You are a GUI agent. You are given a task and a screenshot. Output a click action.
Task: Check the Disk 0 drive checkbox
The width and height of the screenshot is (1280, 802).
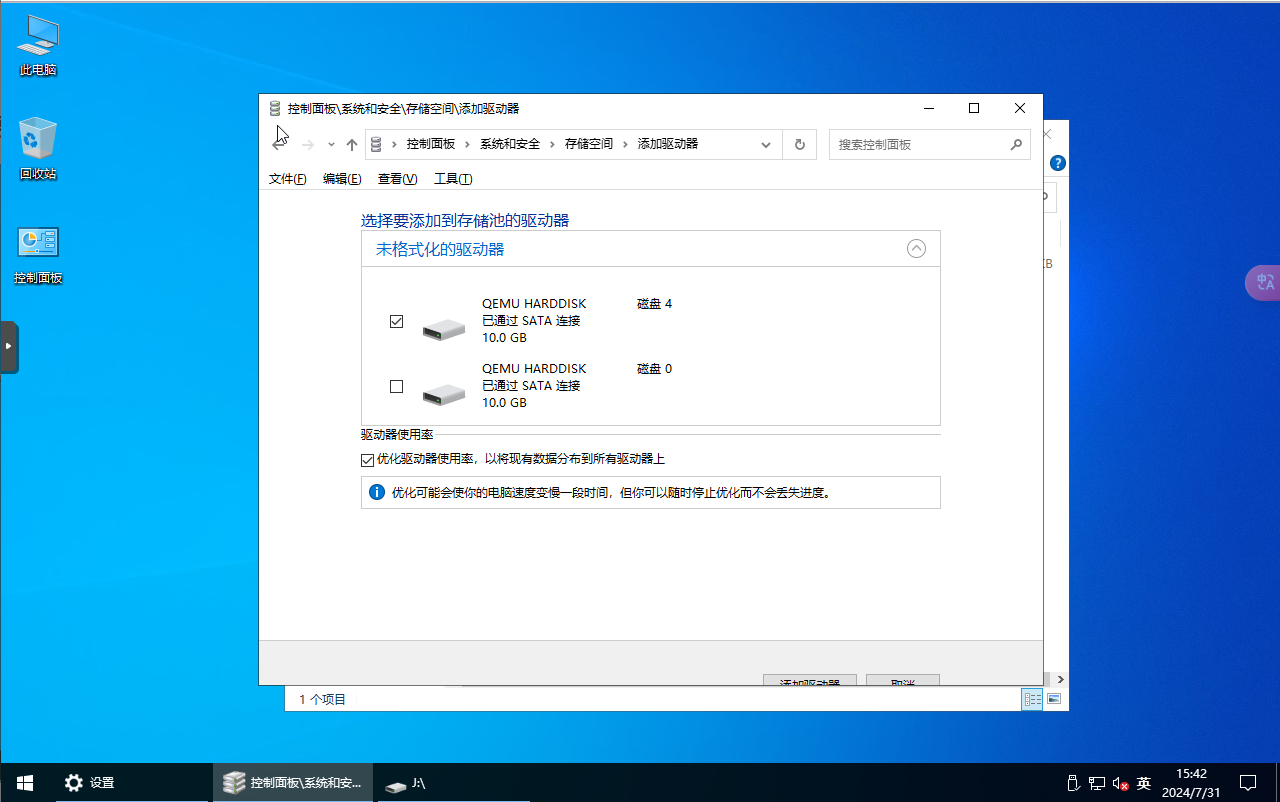[397, 386]
